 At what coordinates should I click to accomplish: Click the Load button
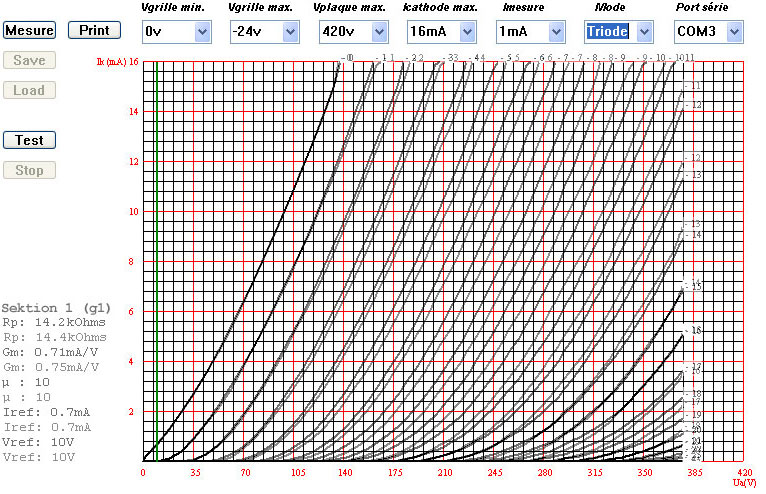point(29,90)
